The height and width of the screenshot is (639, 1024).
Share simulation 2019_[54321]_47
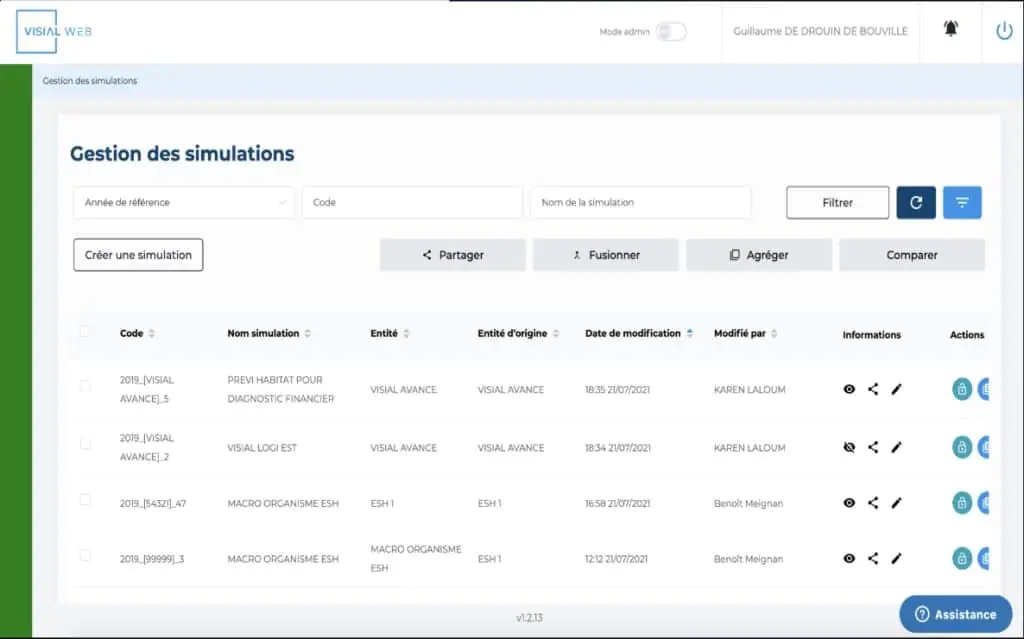872,503
